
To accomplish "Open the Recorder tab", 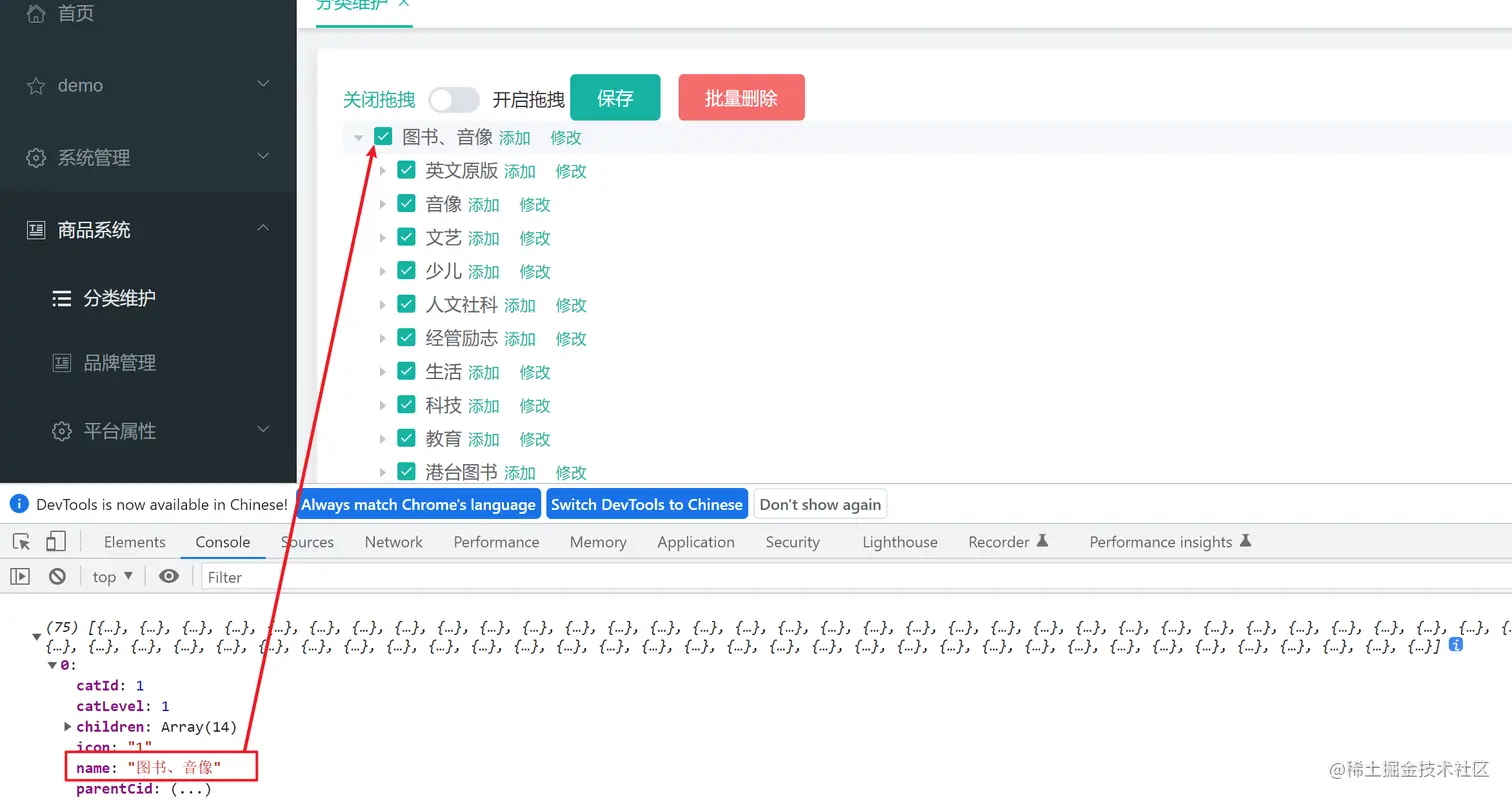I will click(1008, 542).
